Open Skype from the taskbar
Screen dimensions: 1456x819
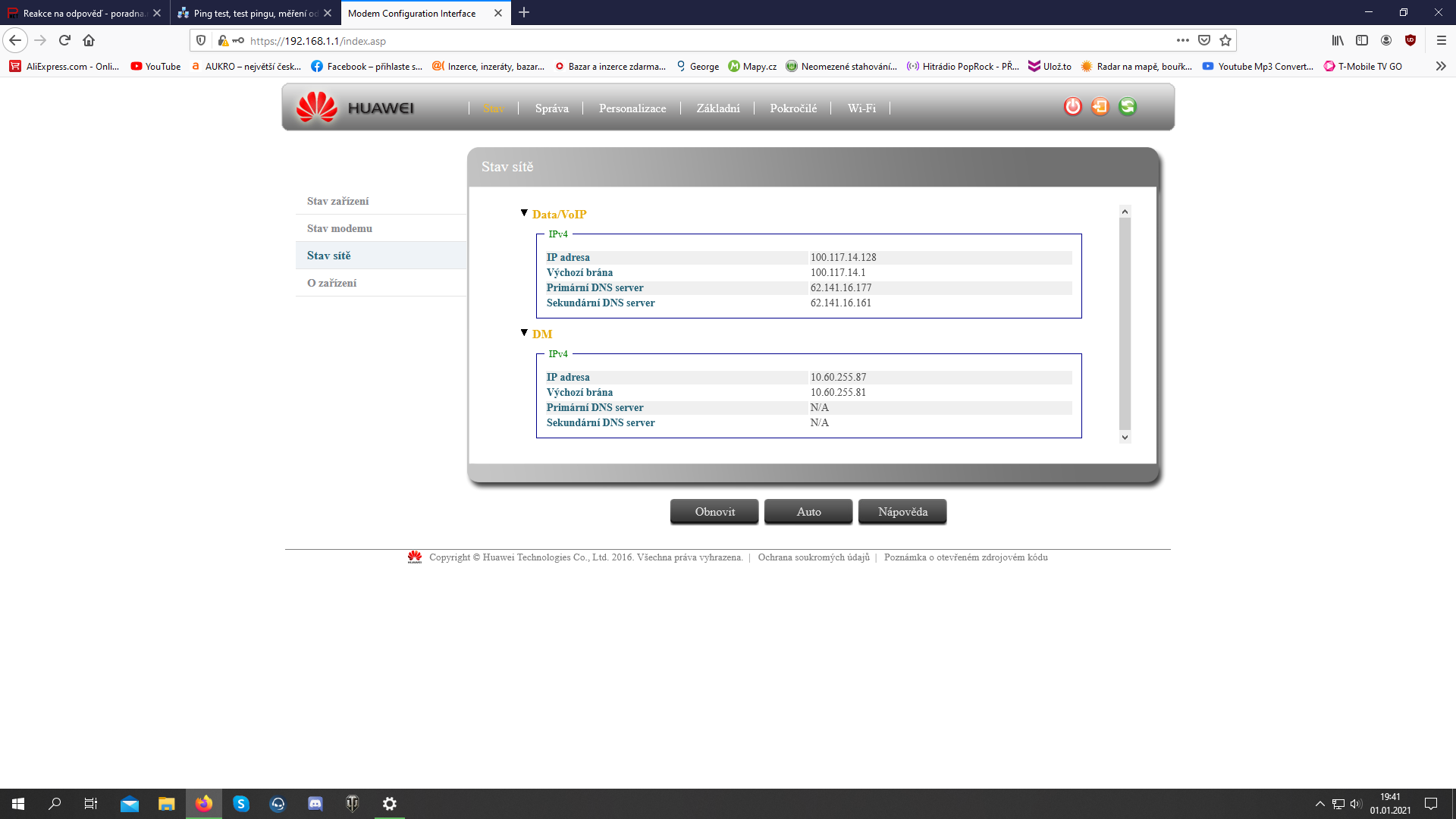tap(241, 804)
